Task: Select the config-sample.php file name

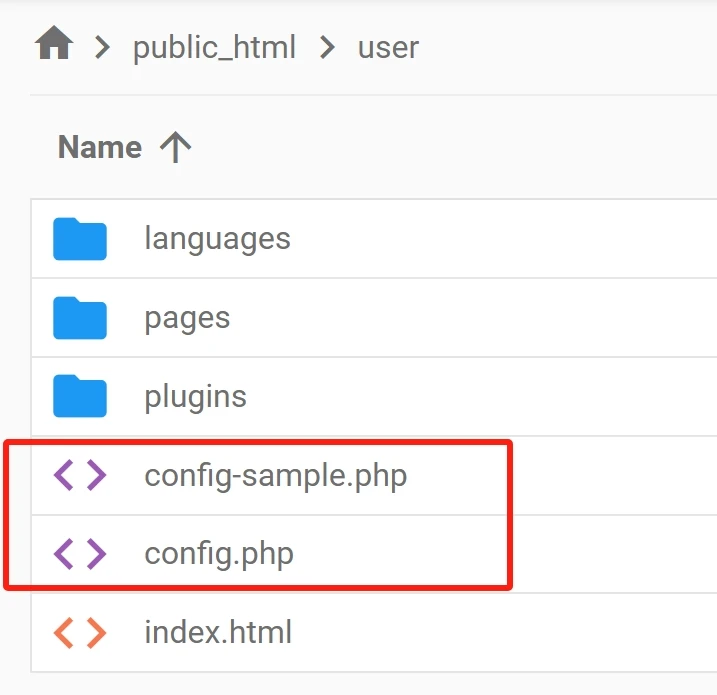Action: 276,476
